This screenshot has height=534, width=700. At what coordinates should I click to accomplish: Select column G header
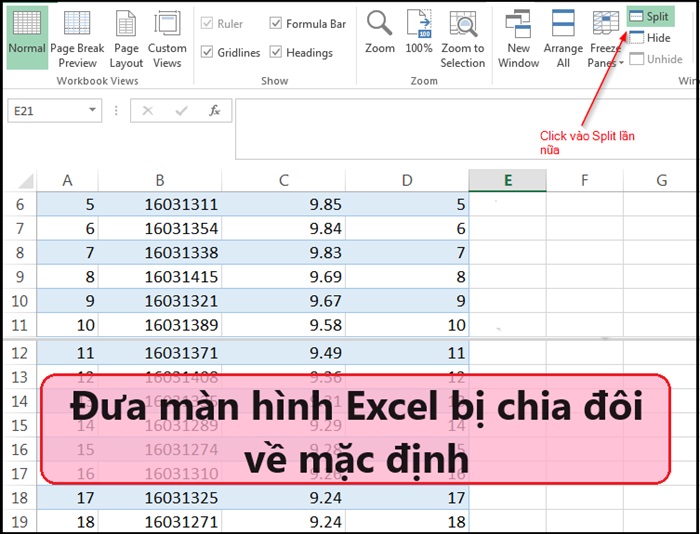[x=661, y=181]
